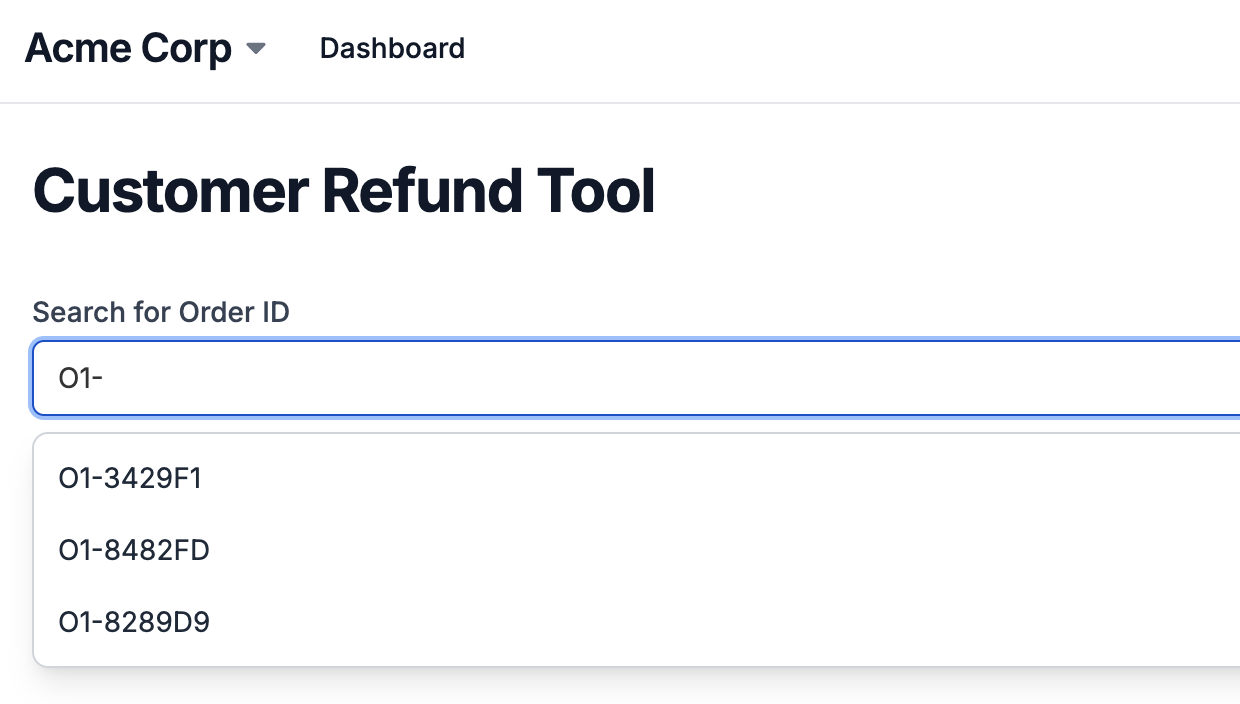1240x704 pixels.
Task: Click the order ID ending in F1
Action: [x=130, y=479]
